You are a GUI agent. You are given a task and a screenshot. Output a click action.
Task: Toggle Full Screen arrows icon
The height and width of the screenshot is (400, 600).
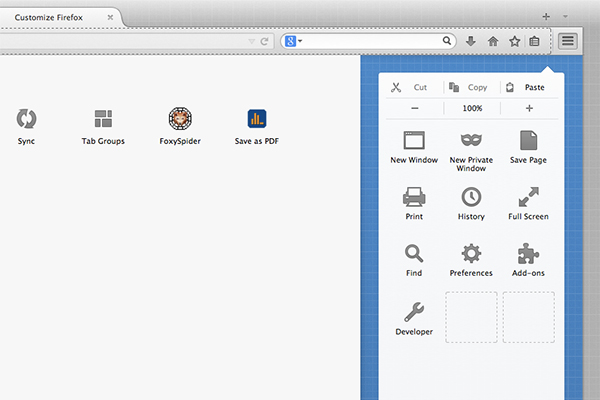pos(528,197)
